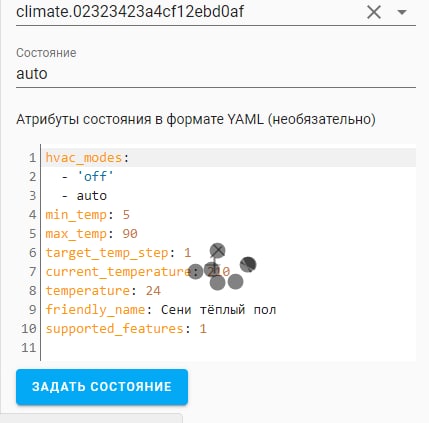This screenshot has height=423, width=429.
Task: Place cursor on max_temp value 90
Action: [x=130, y=234]
